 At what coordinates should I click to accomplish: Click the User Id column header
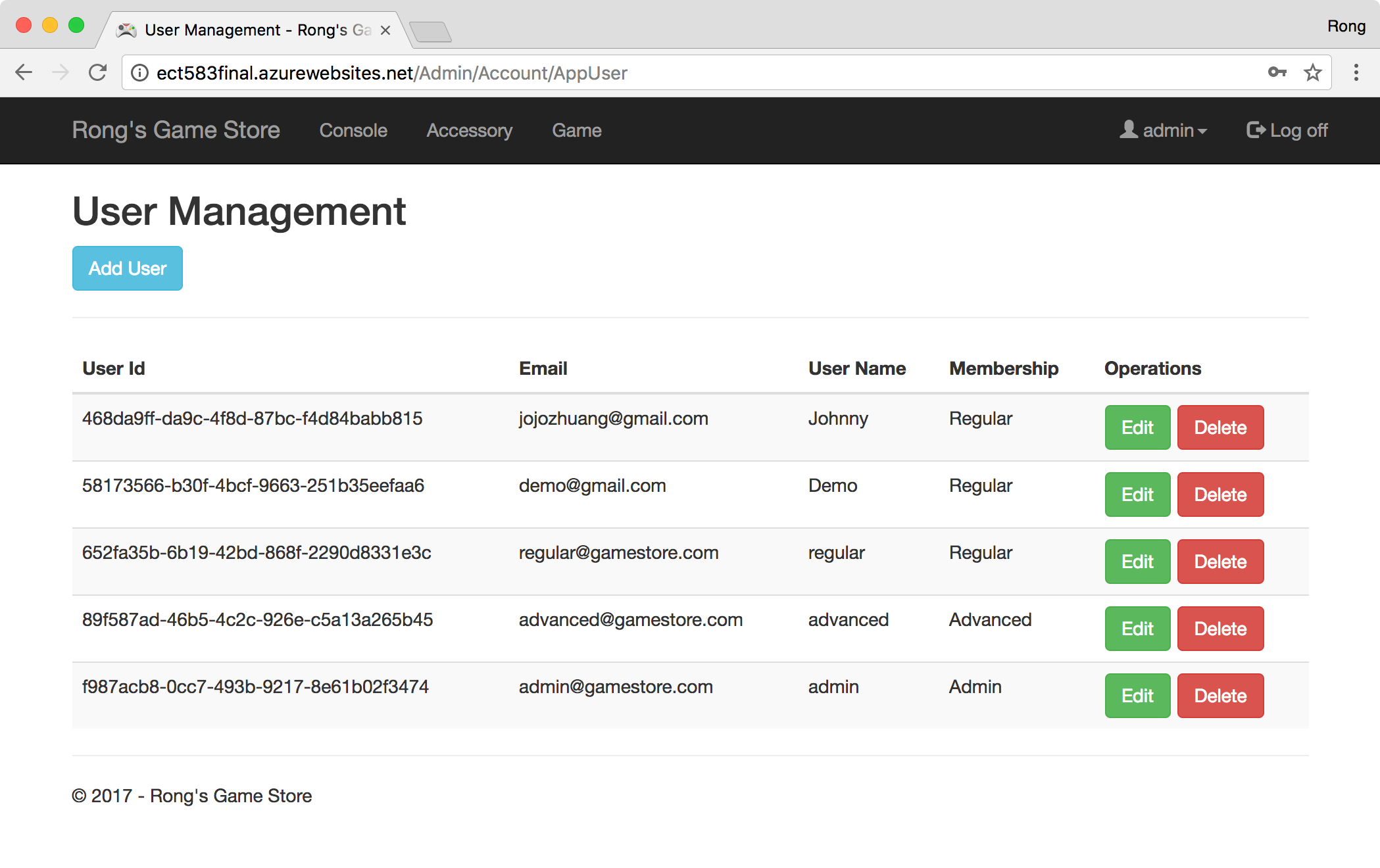click(114, 368)
